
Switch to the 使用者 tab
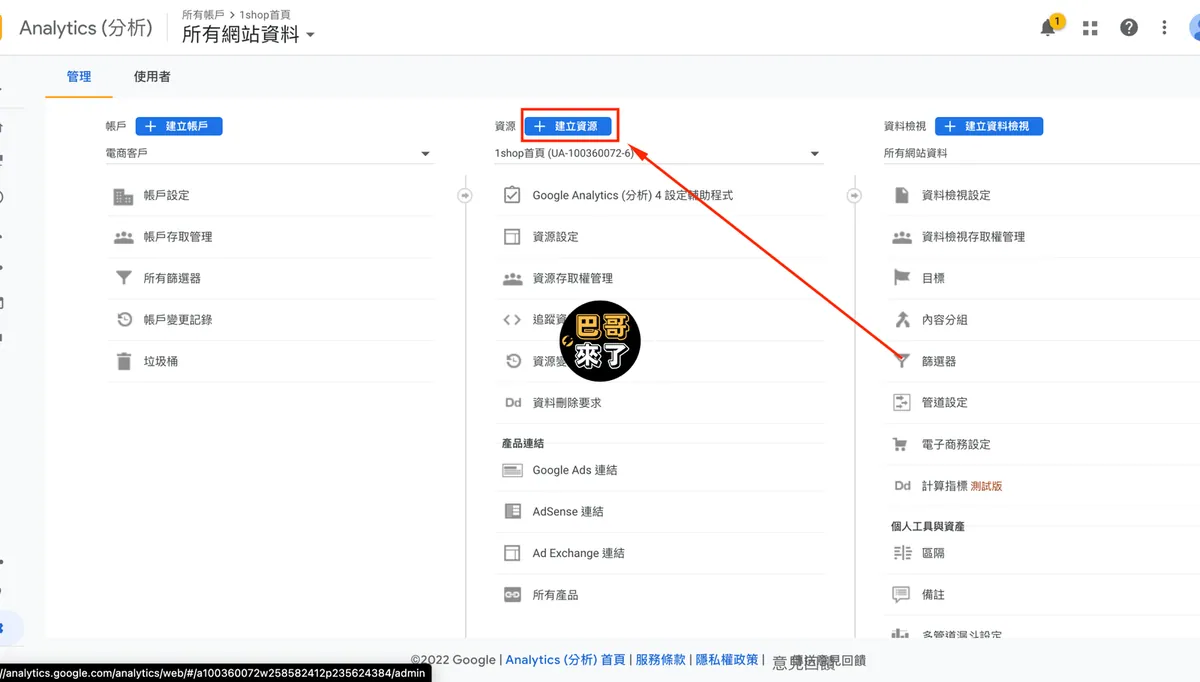pos(152,77)
